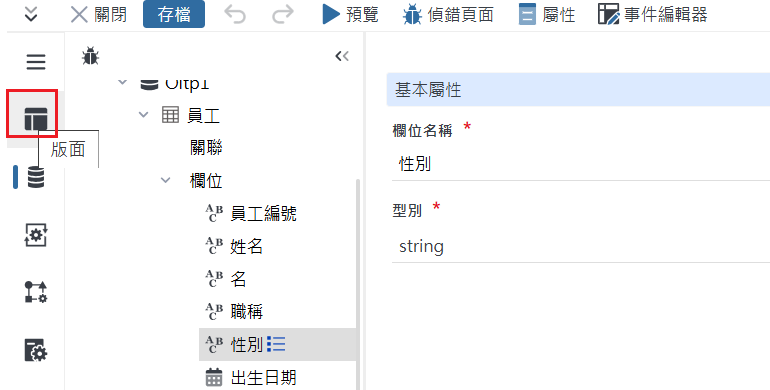Click the bug icon in panel header
The image size is (770, 390).
tap(90, 56)
